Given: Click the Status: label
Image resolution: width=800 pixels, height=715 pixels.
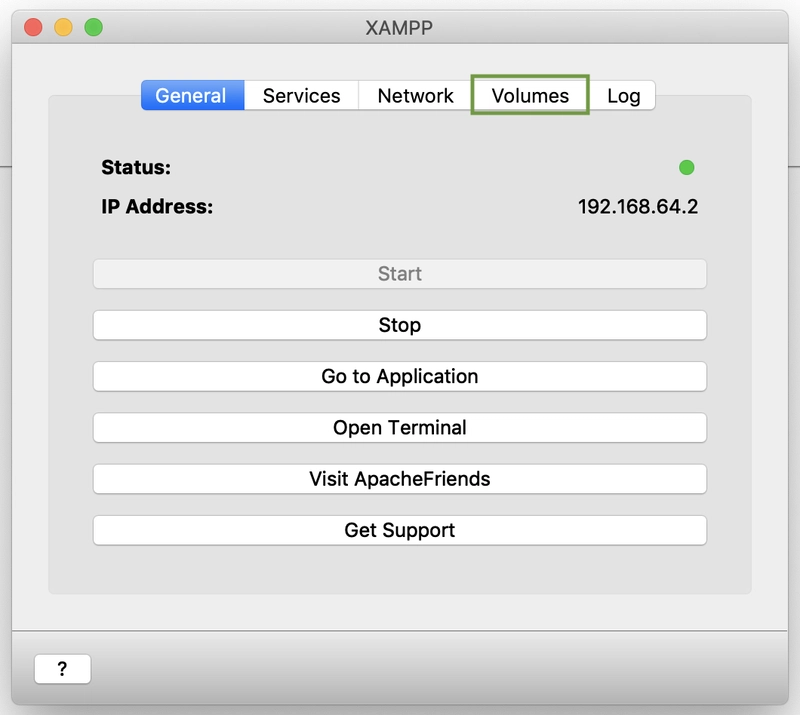Looking at the screenshot, I should 136,167.
